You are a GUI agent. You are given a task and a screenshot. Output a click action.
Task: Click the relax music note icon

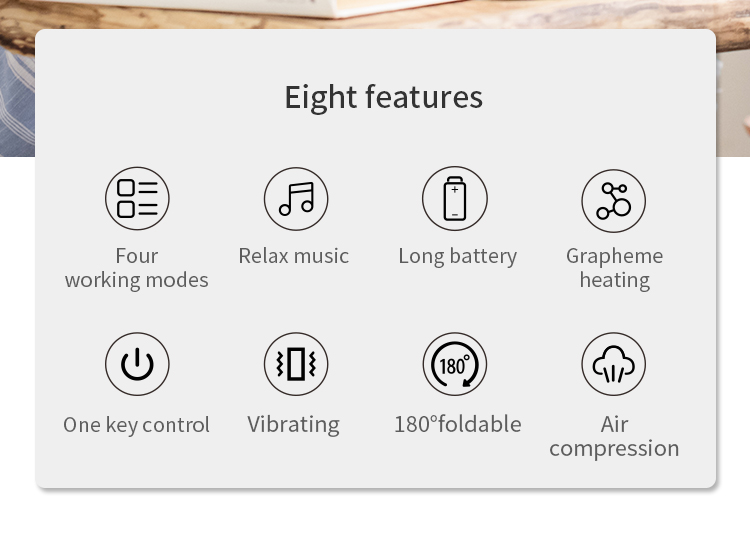pyautogui.click(x=296, y=198)
